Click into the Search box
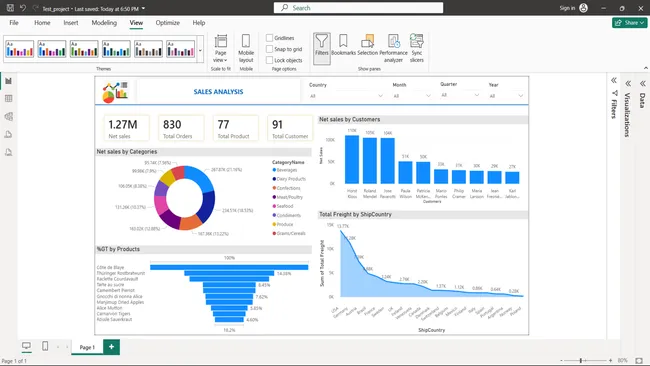Screen dimensions: 650x366 [x=358, y=8]
